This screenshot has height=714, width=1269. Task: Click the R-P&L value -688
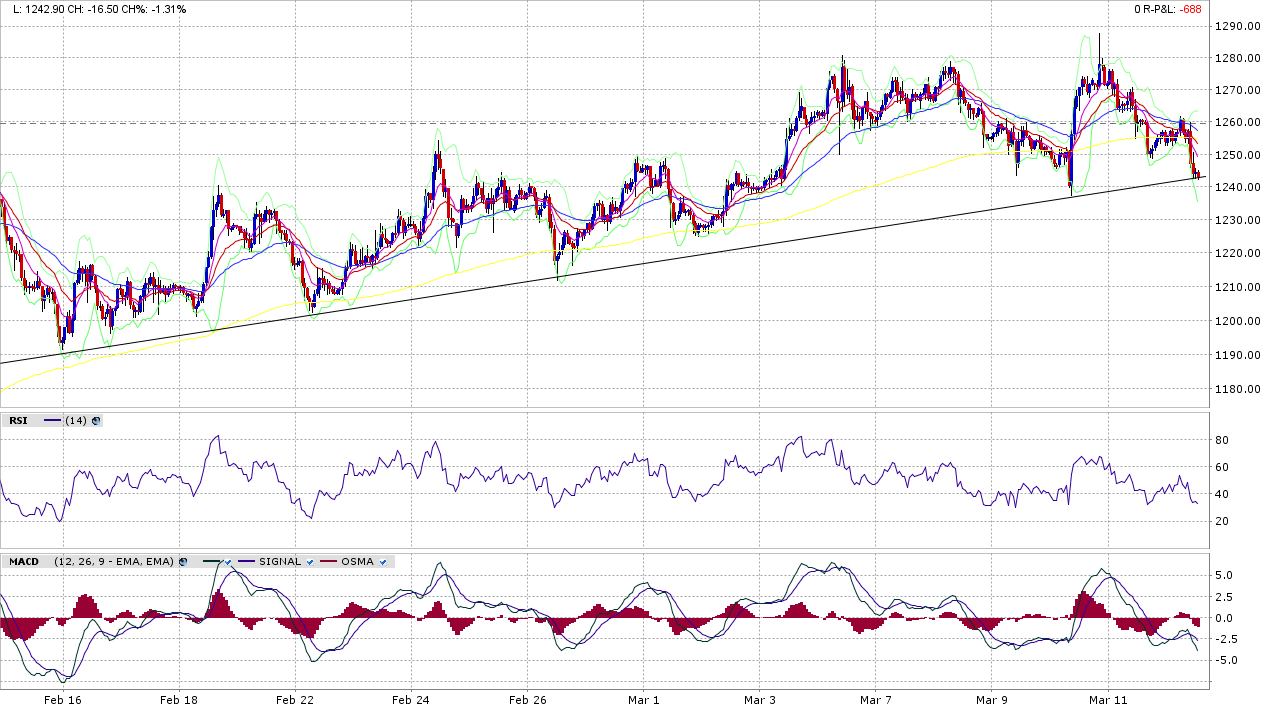(1190, 9)
